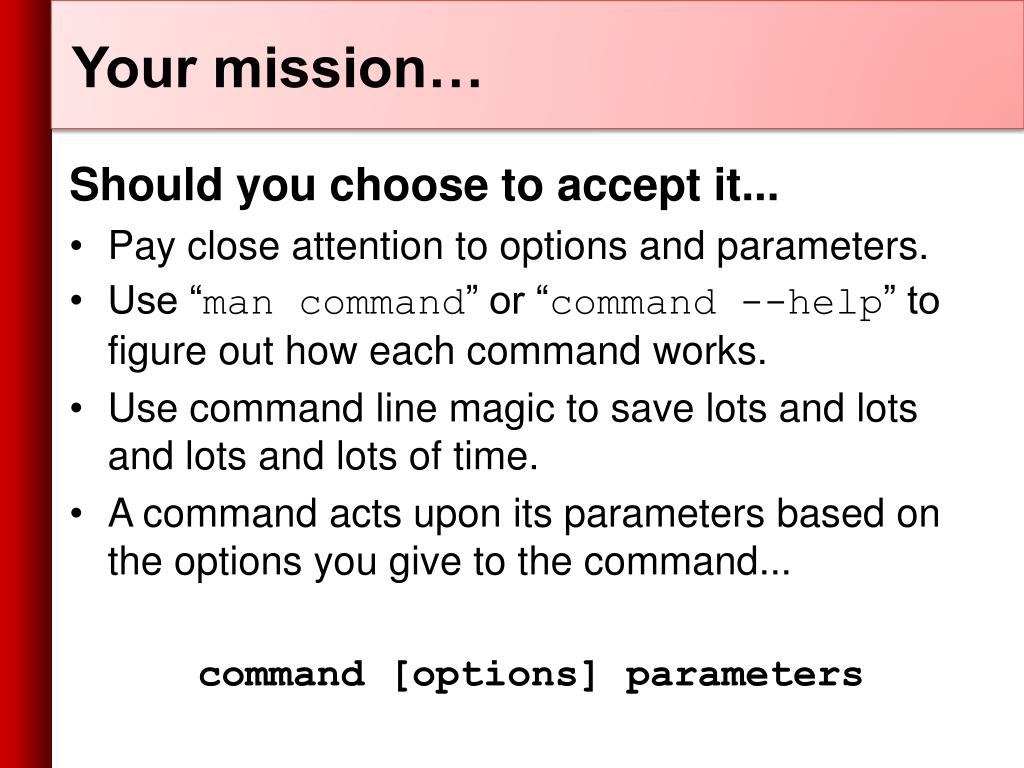Click the bullet dot beside 'A command acts'
1024x768 pixels.
[x=77, y=514]
